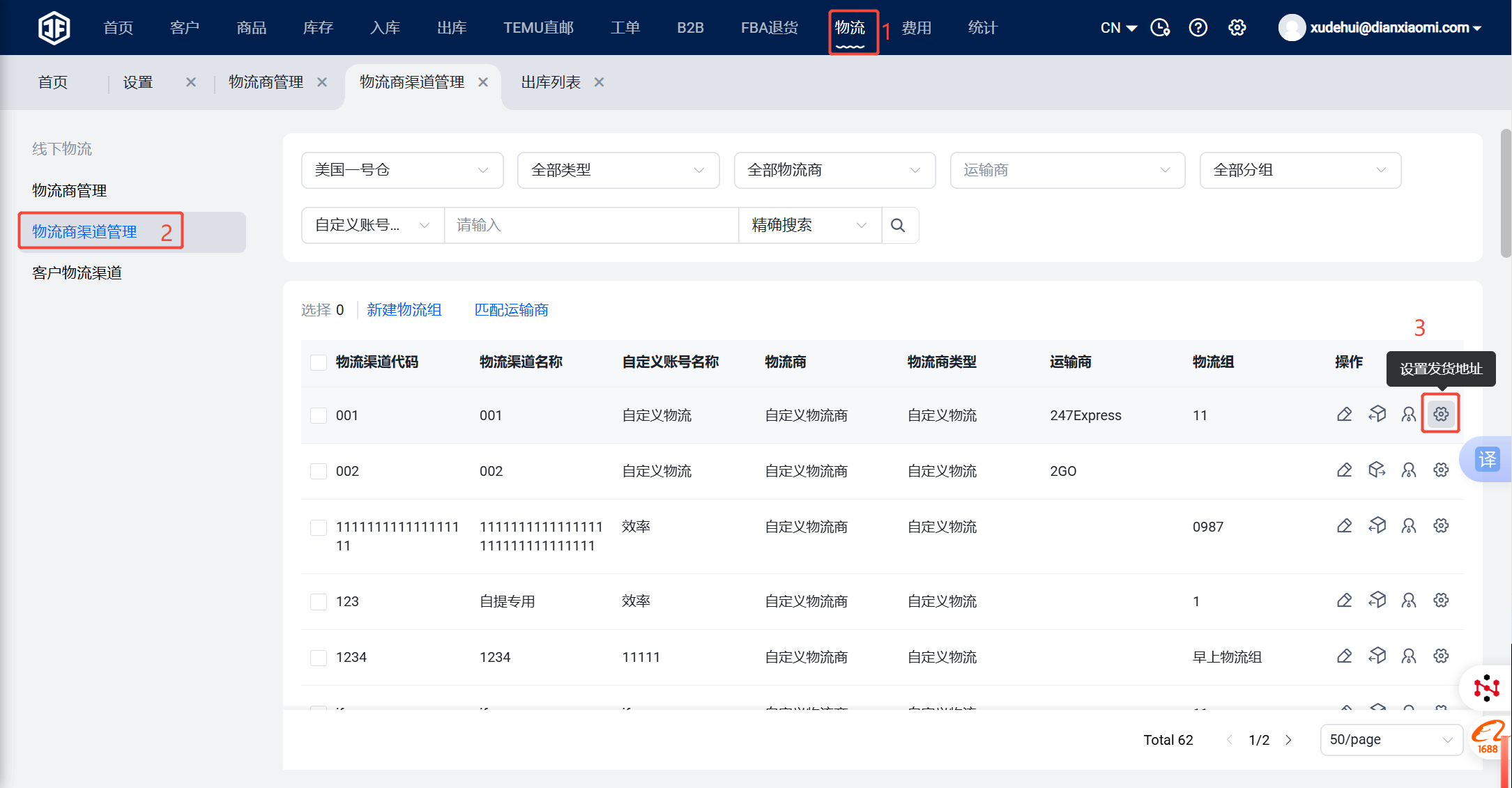
Task: Click the 1688 floating icon
Action: [1488, 738]
